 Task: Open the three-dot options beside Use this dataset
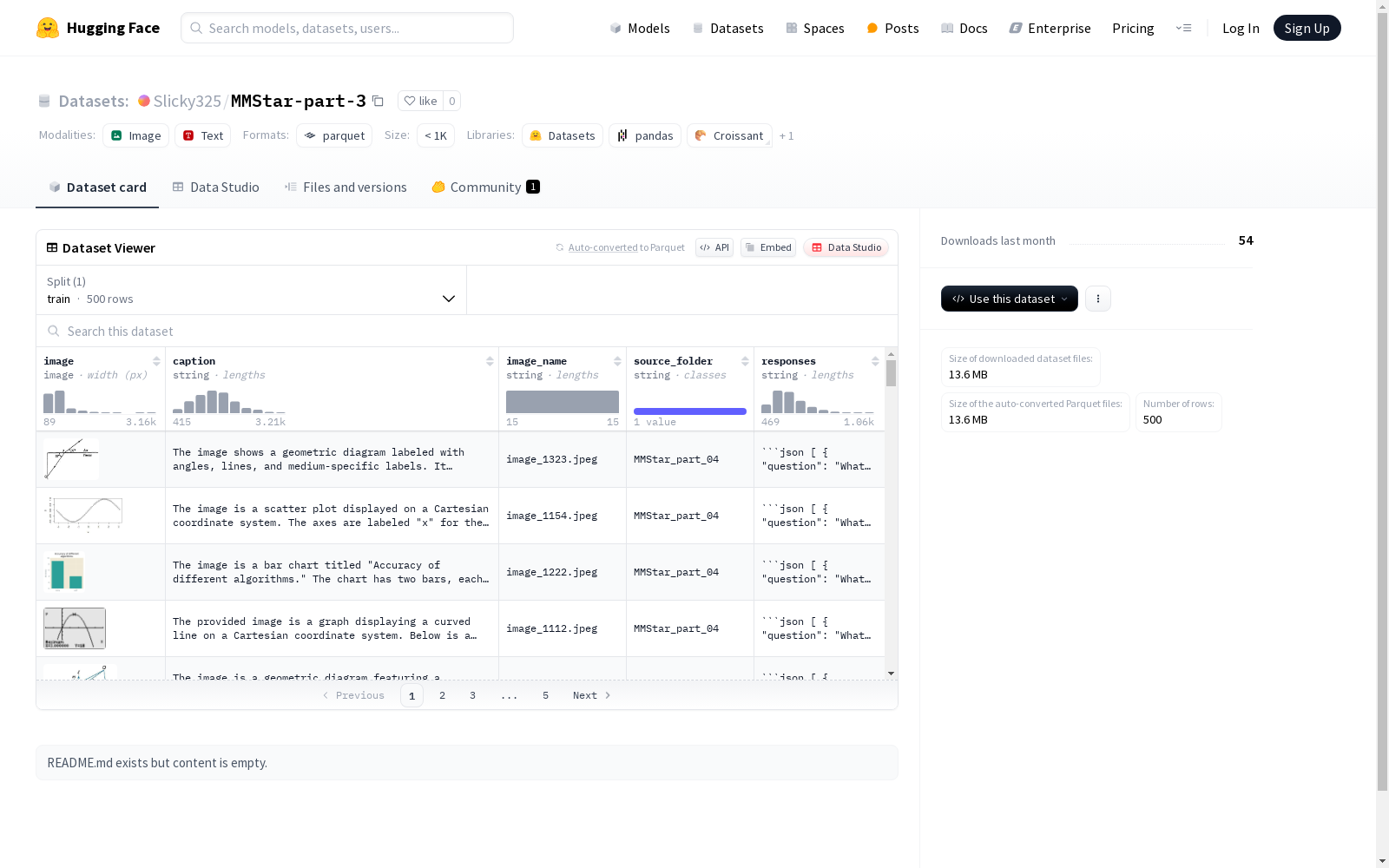[x=1098, y=299]
